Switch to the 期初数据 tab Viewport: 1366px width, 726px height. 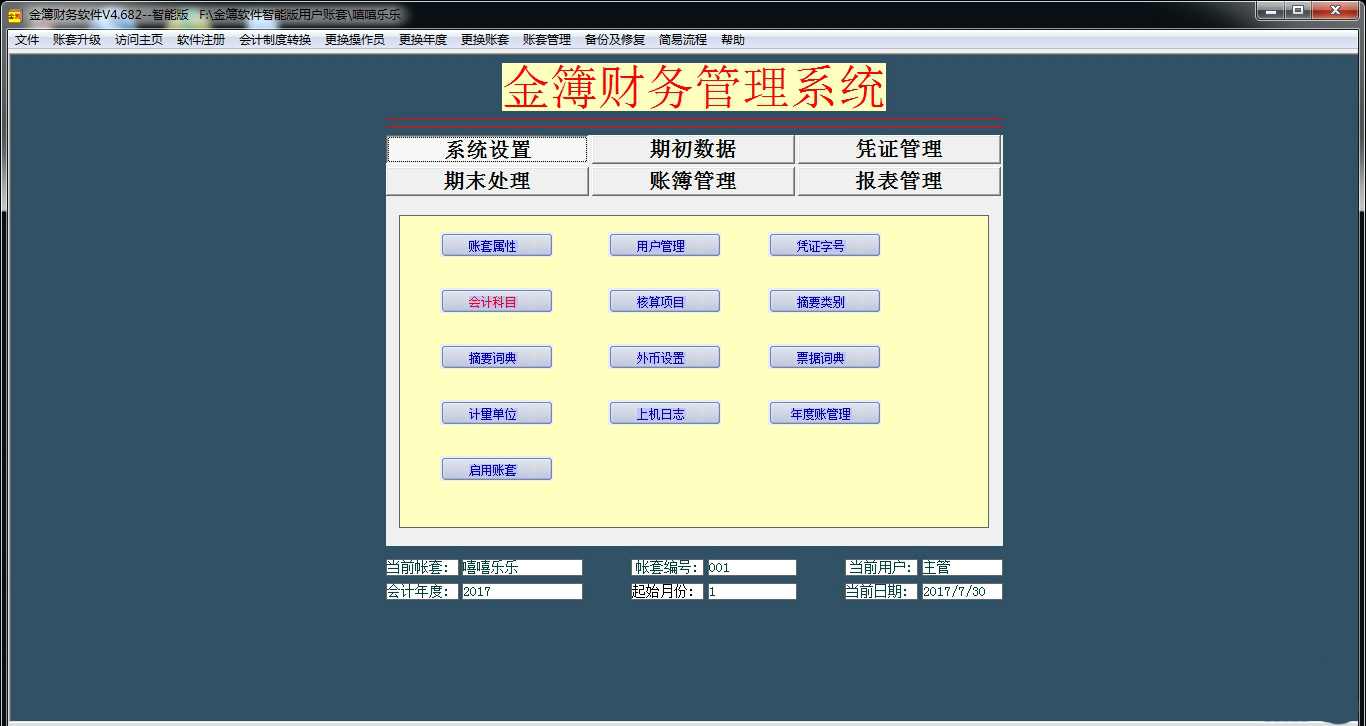click(x=693, y=149)
